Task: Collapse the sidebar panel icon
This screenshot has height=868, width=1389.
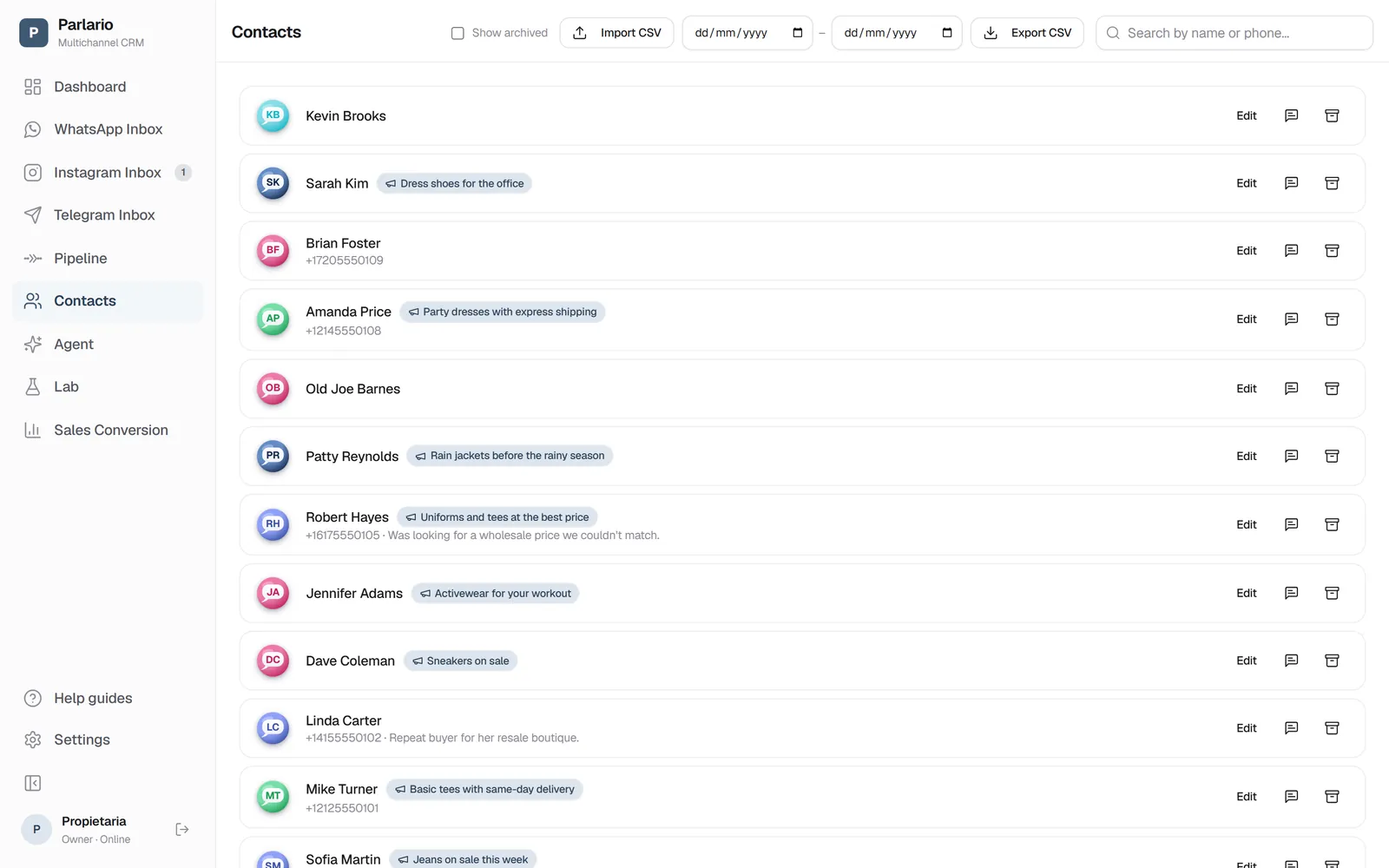Action: click(x=33, y=784)
